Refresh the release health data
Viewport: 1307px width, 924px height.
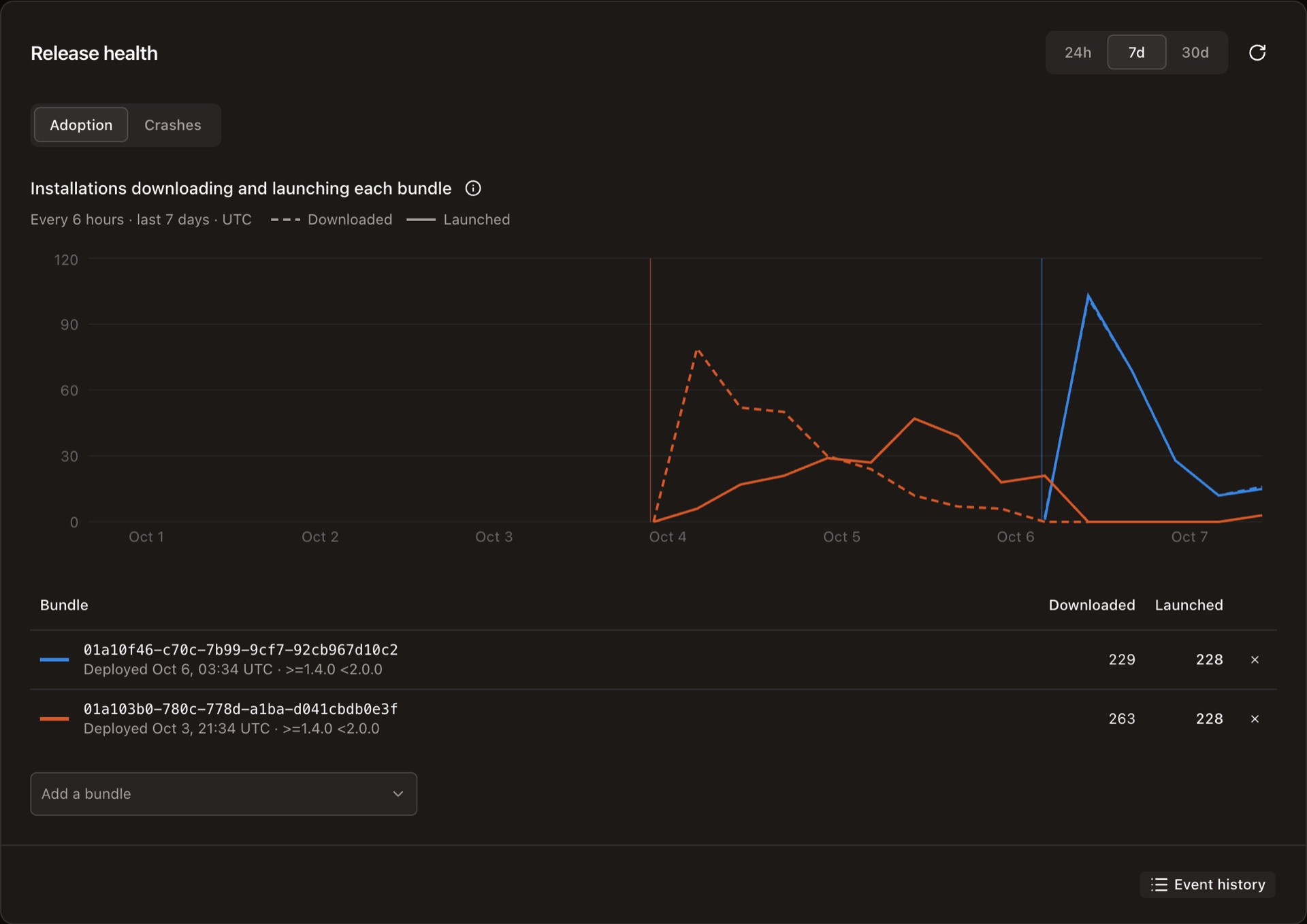coord(1257,52)
